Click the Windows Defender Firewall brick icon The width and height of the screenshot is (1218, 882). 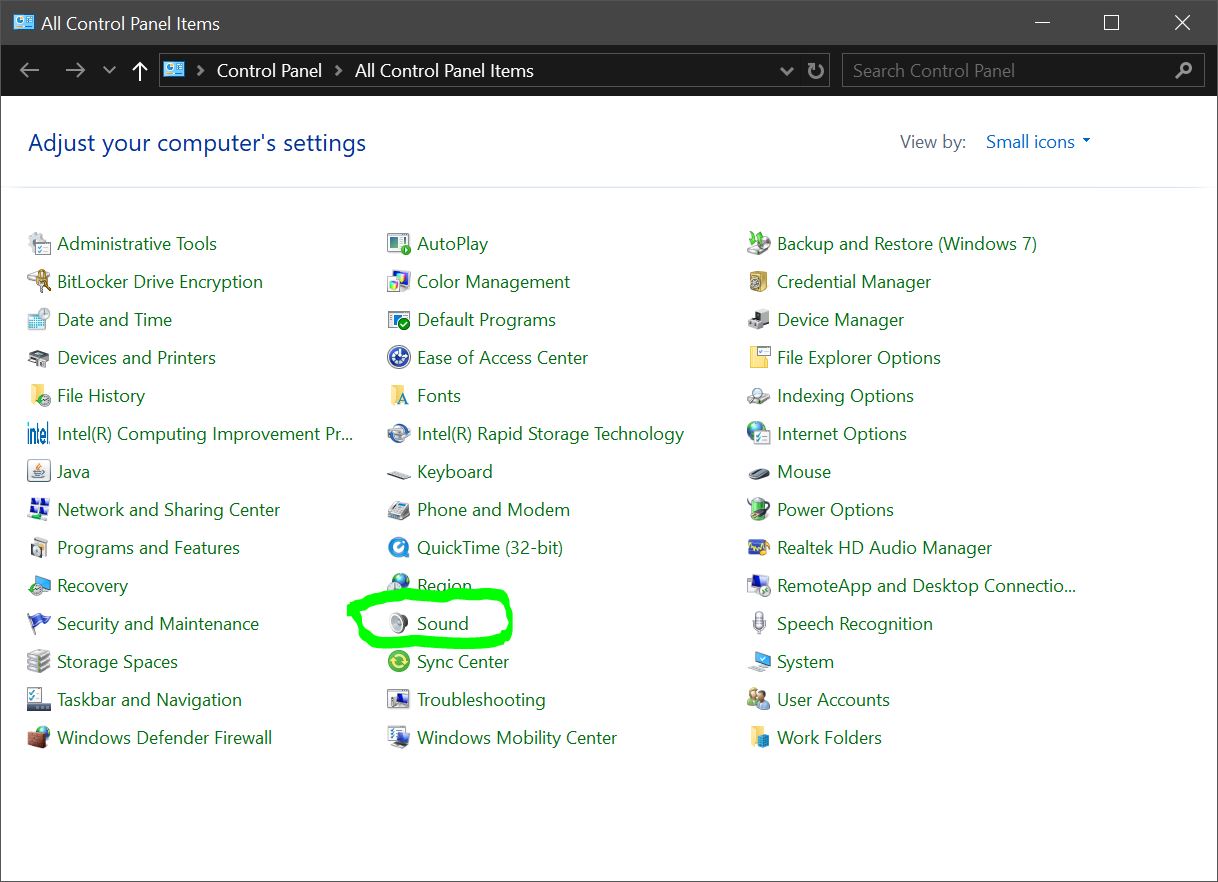tap(39, 738)
